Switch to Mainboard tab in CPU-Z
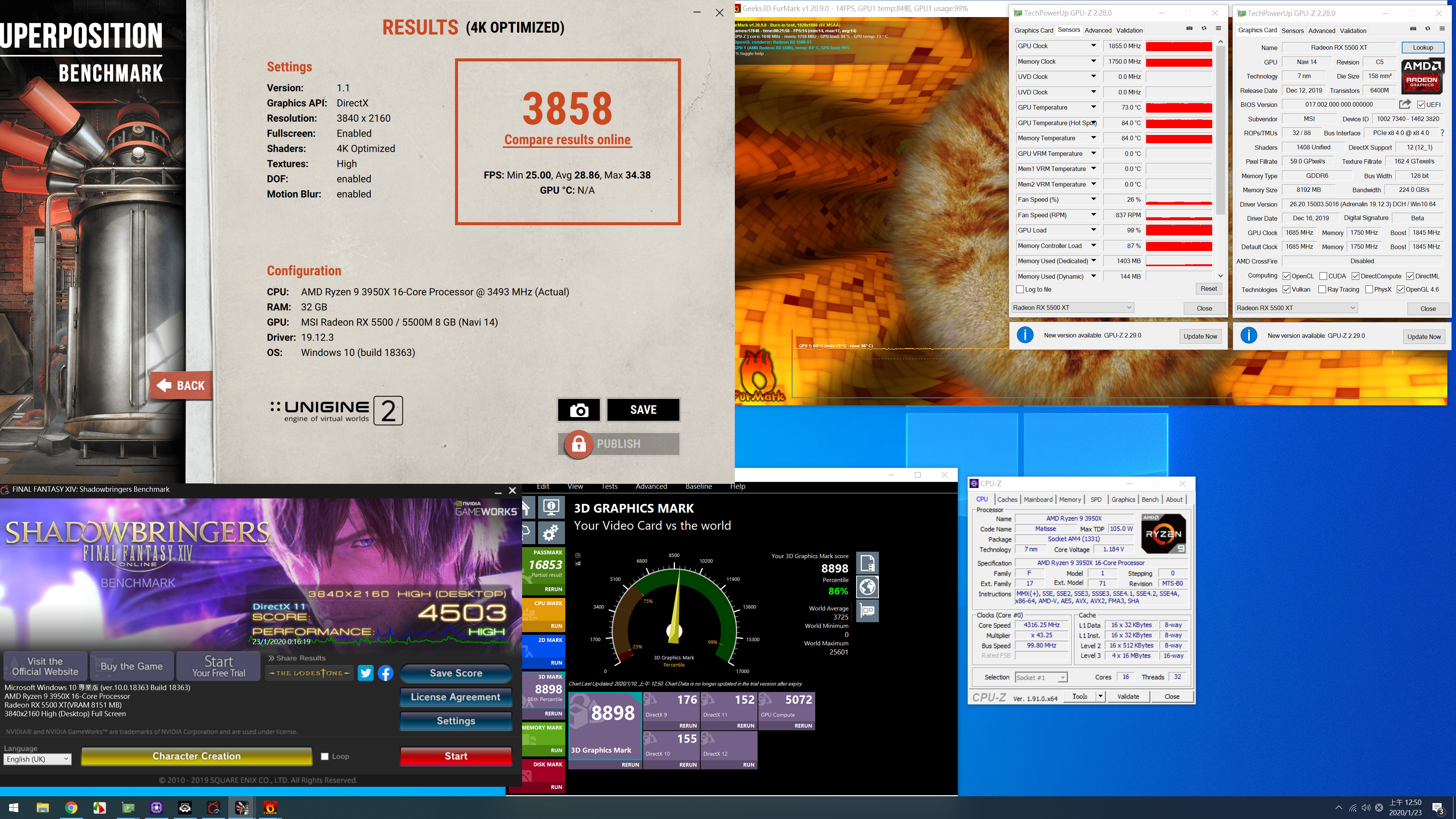 [x=1038, y=499]
